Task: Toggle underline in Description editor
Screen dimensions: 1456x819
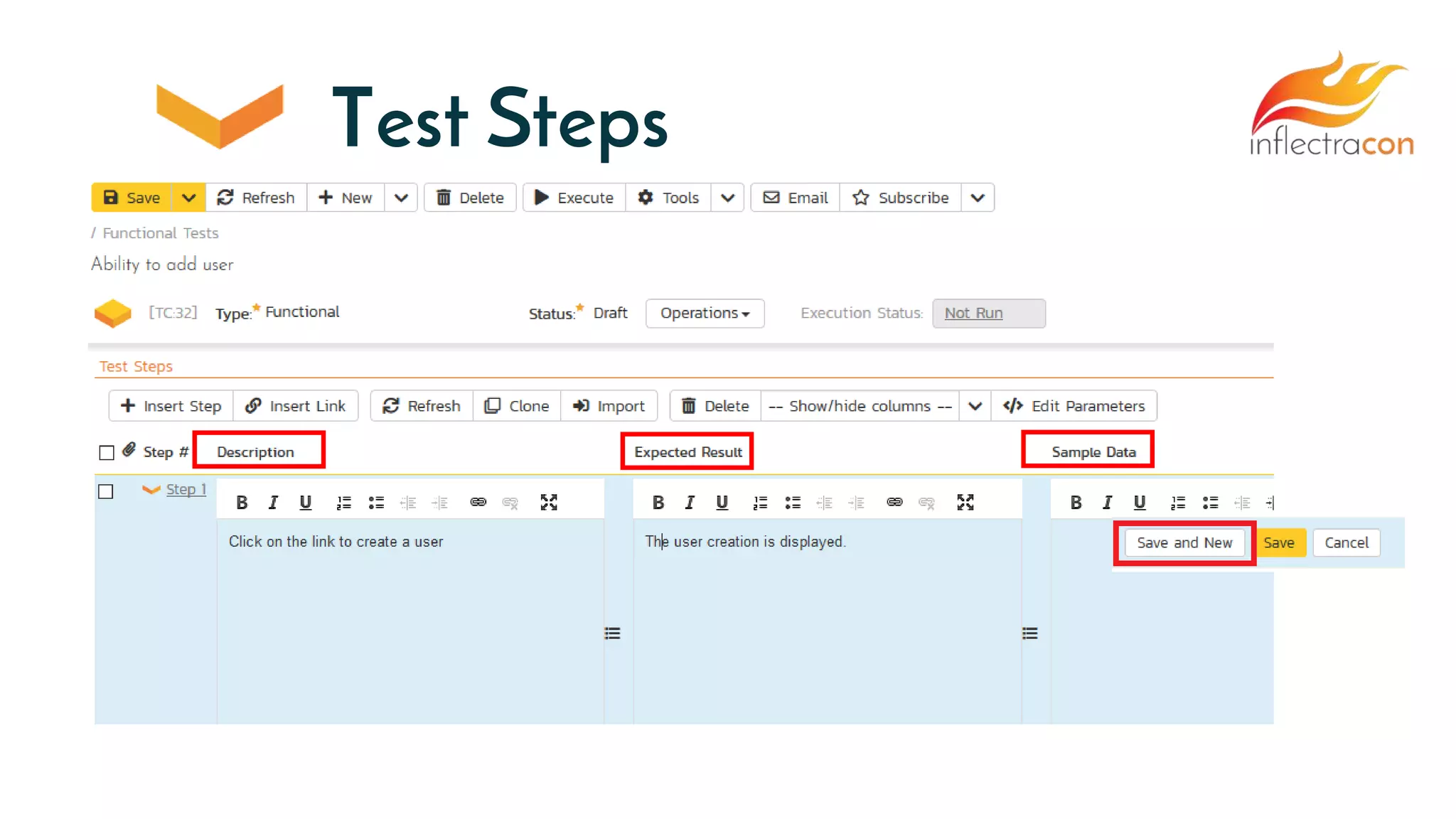Action: (x=305, y=503)
